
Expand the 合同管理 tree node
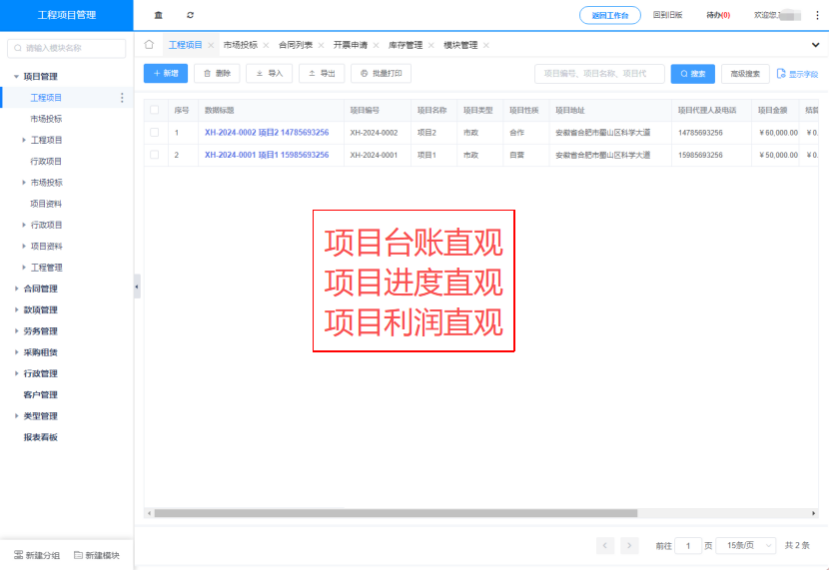click(16, 289)
